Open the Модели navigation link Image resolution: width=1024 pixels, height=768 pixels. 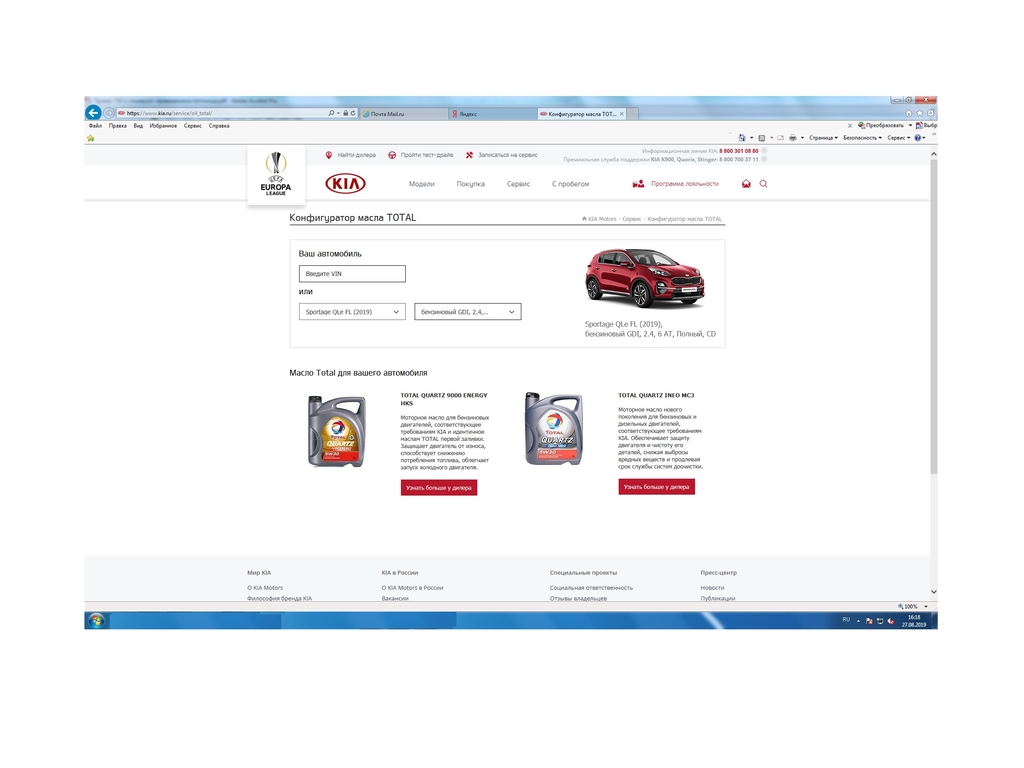(x=421, y=184)
